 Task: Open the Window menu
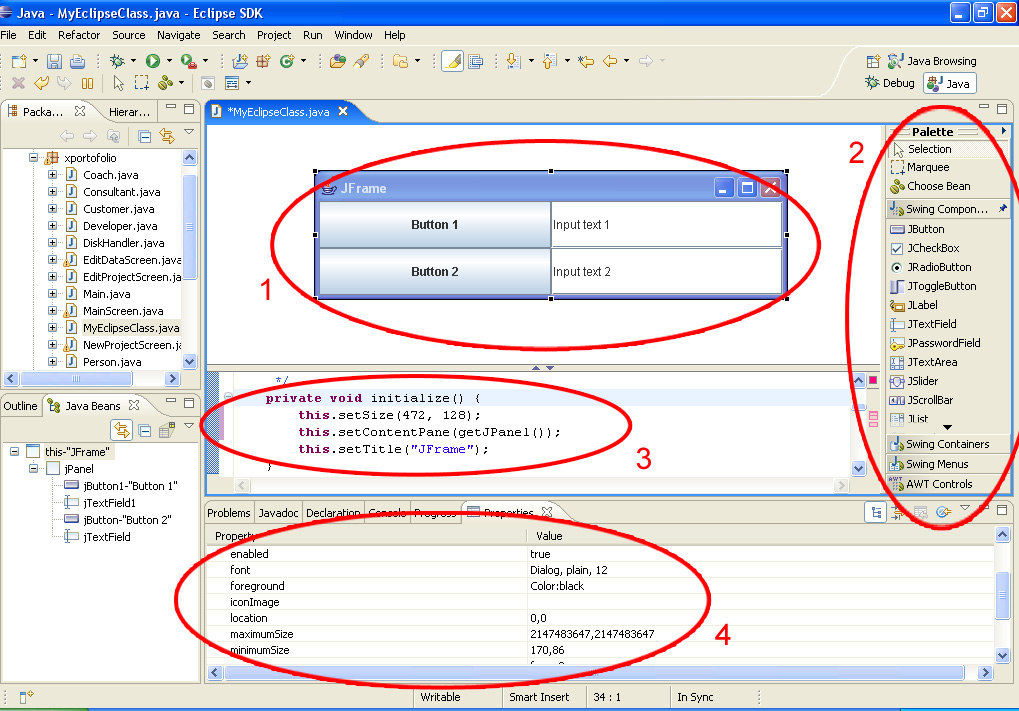pos(353,35)
